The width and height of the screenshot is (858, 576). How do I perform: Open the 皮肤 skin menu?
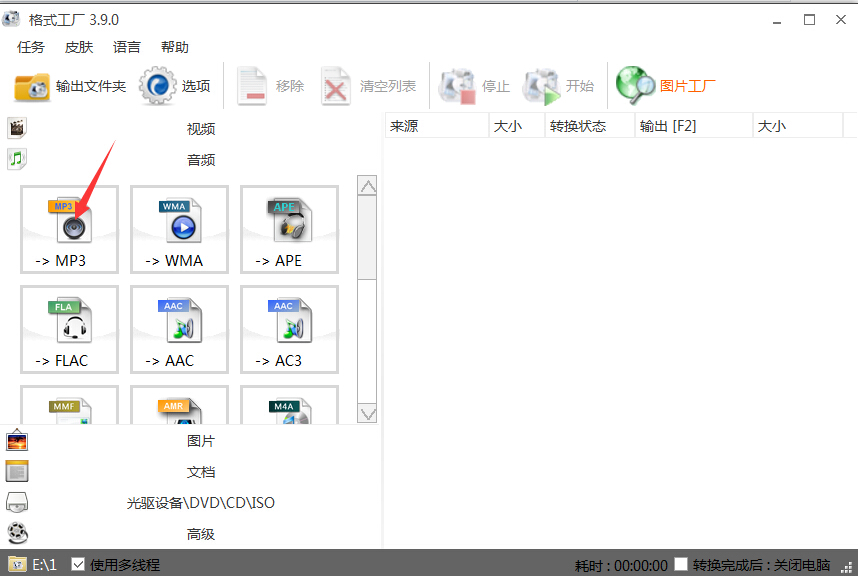coord(79,47)
